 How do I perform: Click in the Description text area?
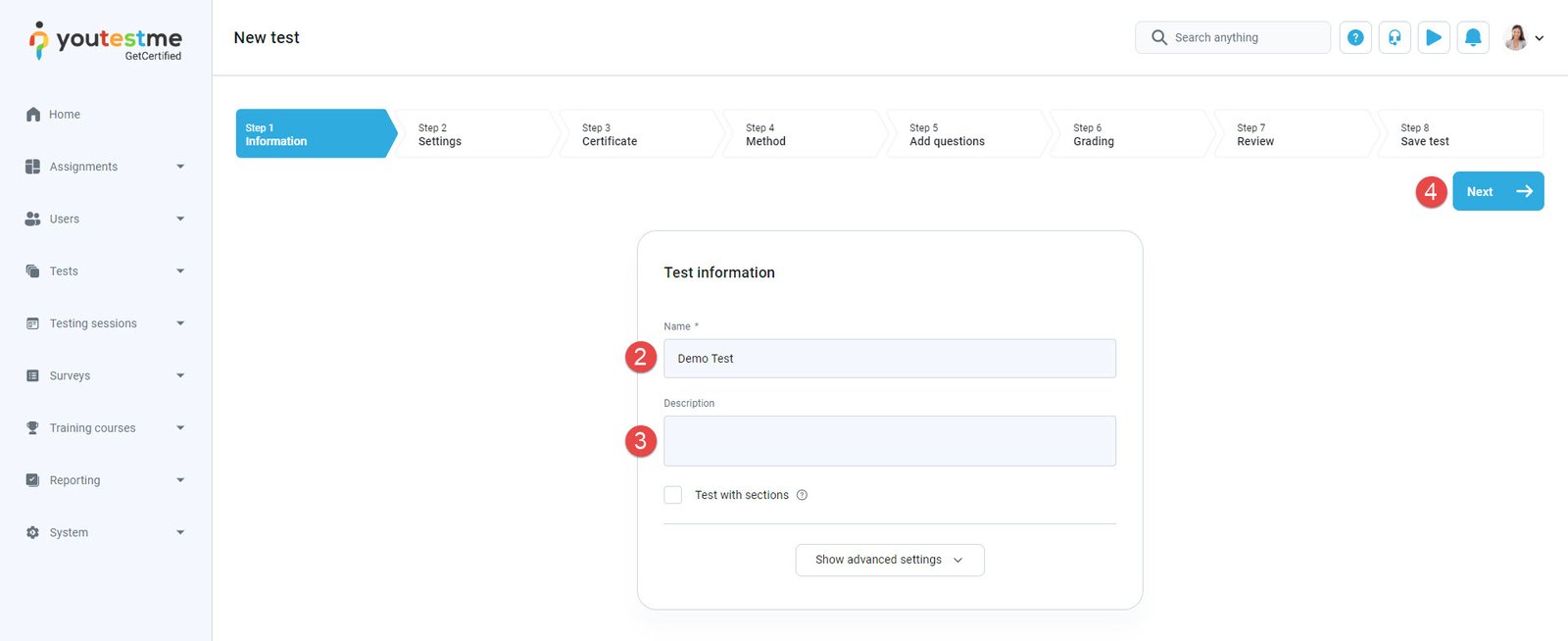(889, 441)
